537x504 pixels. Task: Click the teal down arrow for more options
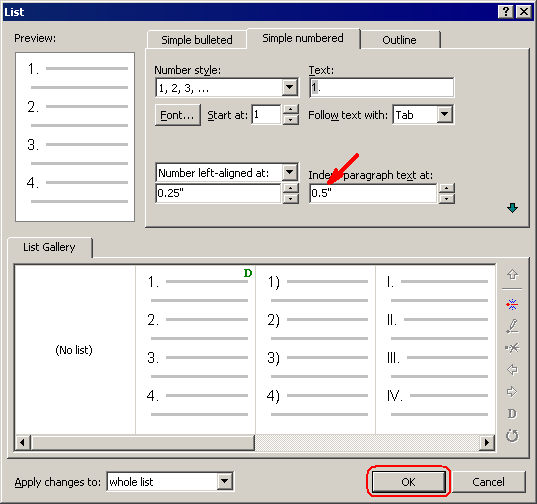pos(512,208)
